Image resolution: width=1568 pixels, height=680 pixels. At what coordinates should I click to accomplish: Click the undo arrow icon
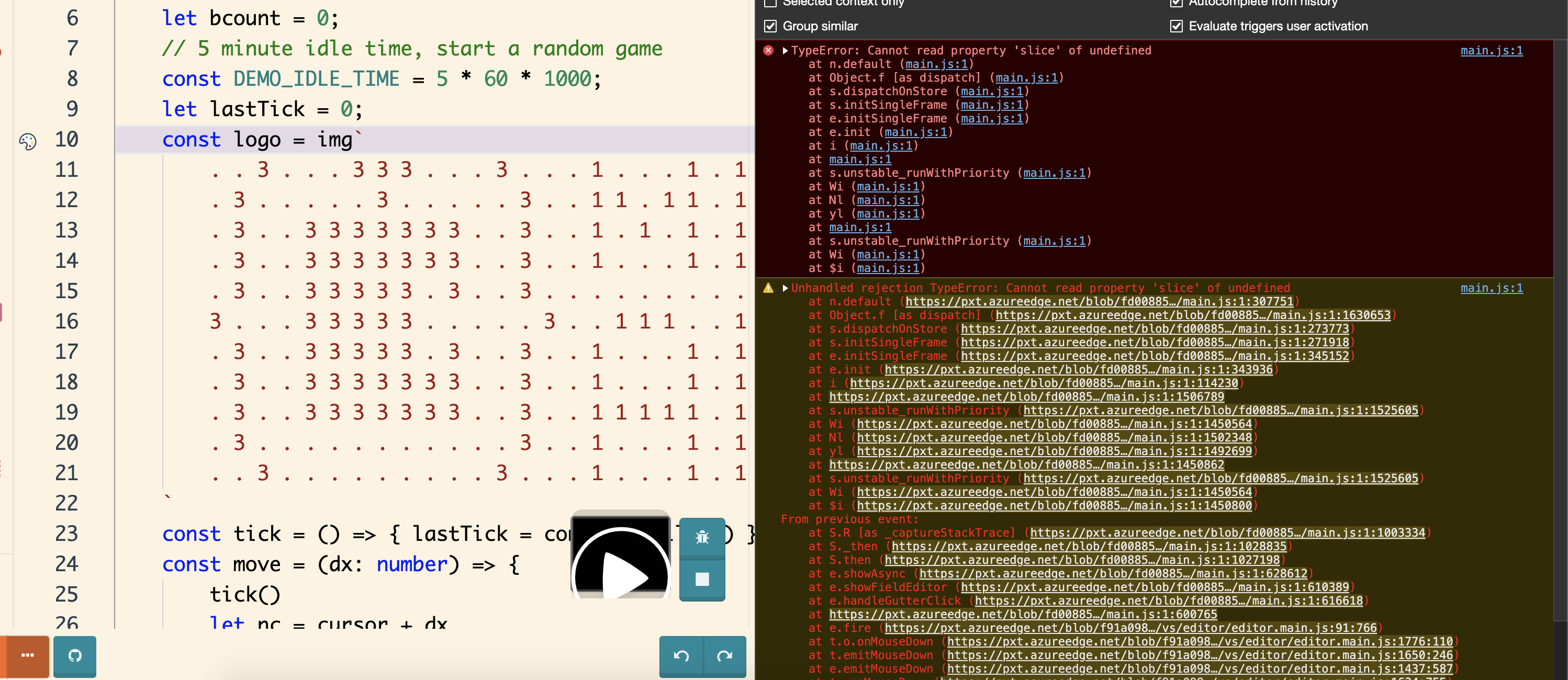681,657
